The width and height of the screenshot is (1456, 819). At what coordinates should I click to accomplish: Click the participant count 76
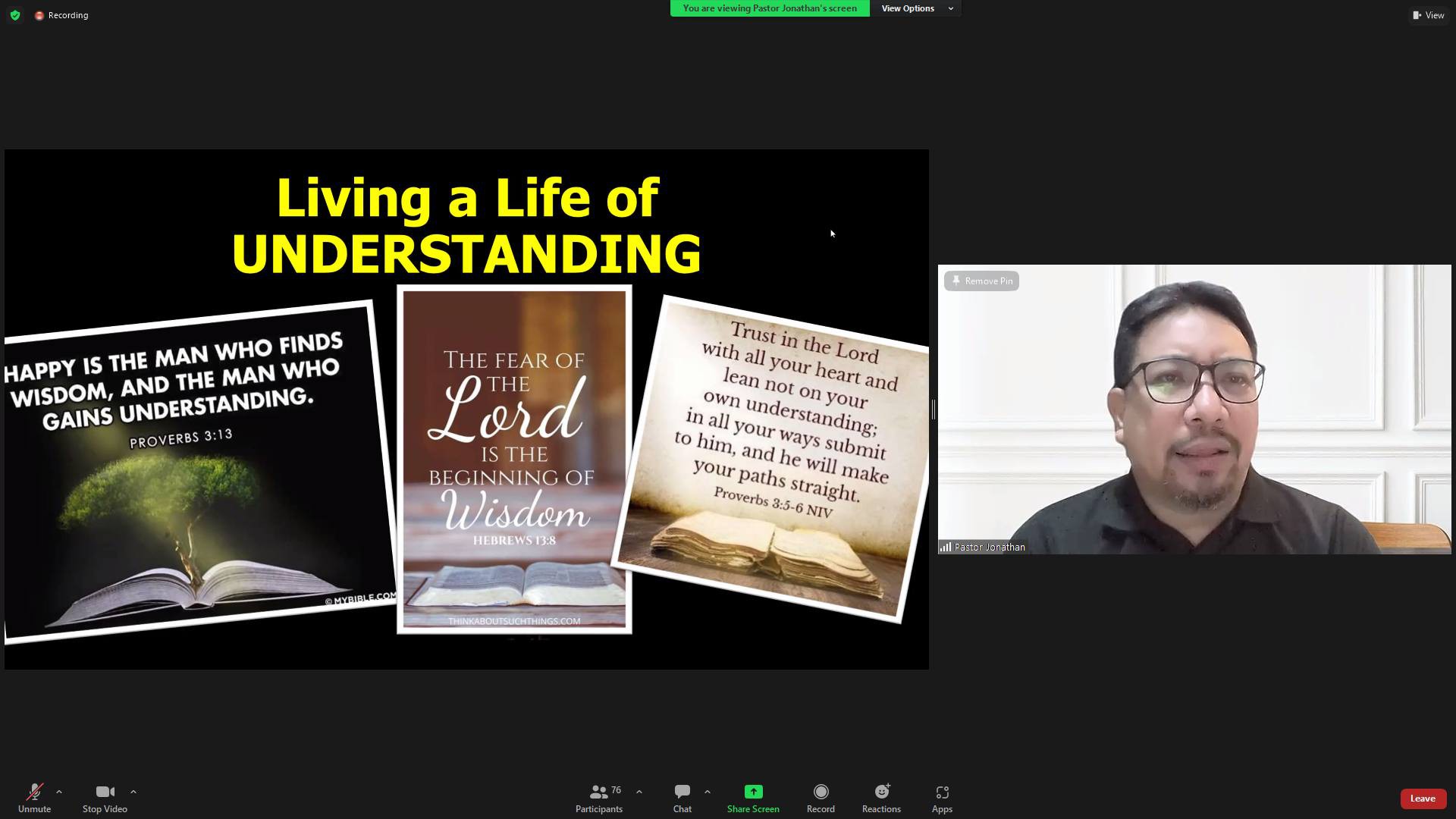pos(616,790)
